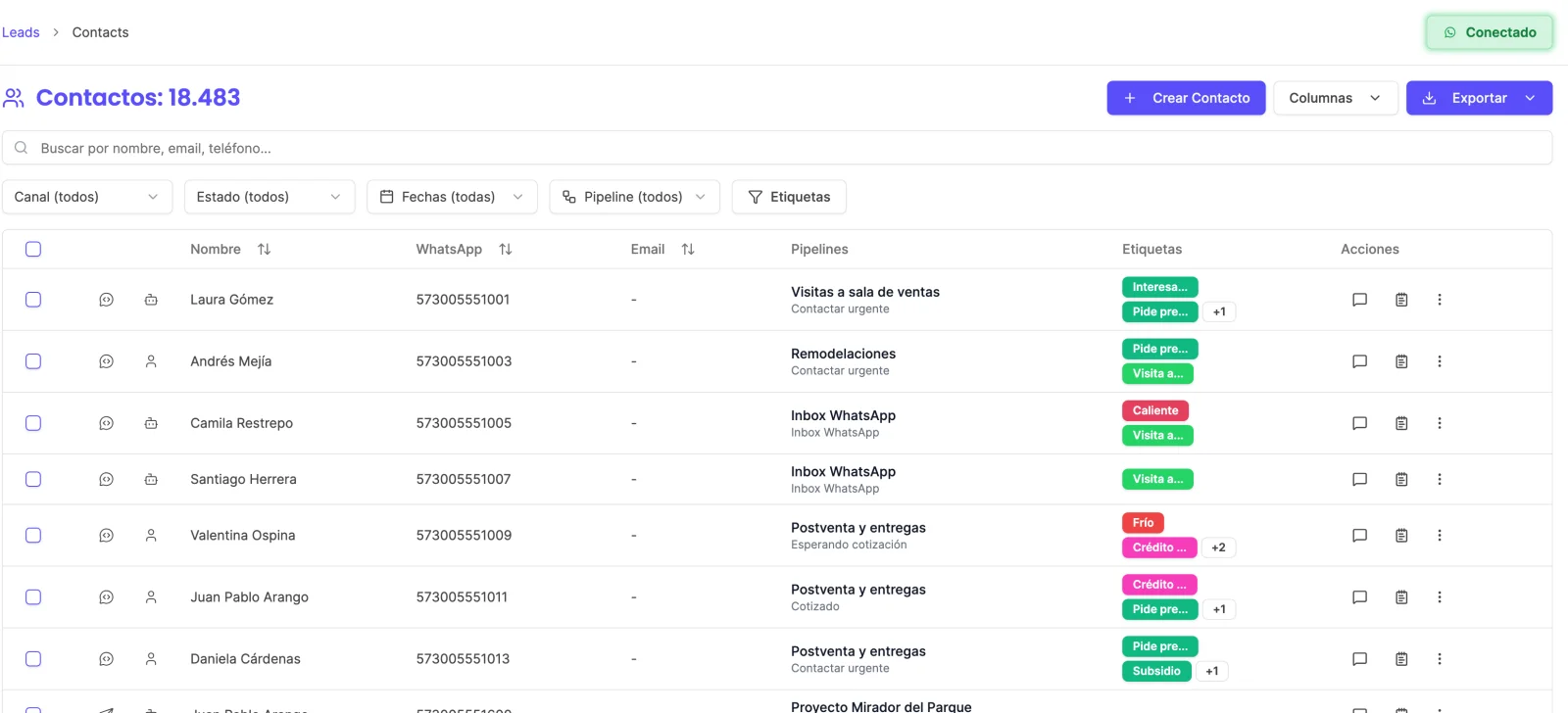The height and width of the screenshot is (713, 1568).
Task: Click +2 extra tags badge for Valentina Ospina
Action: point(1218,547)
